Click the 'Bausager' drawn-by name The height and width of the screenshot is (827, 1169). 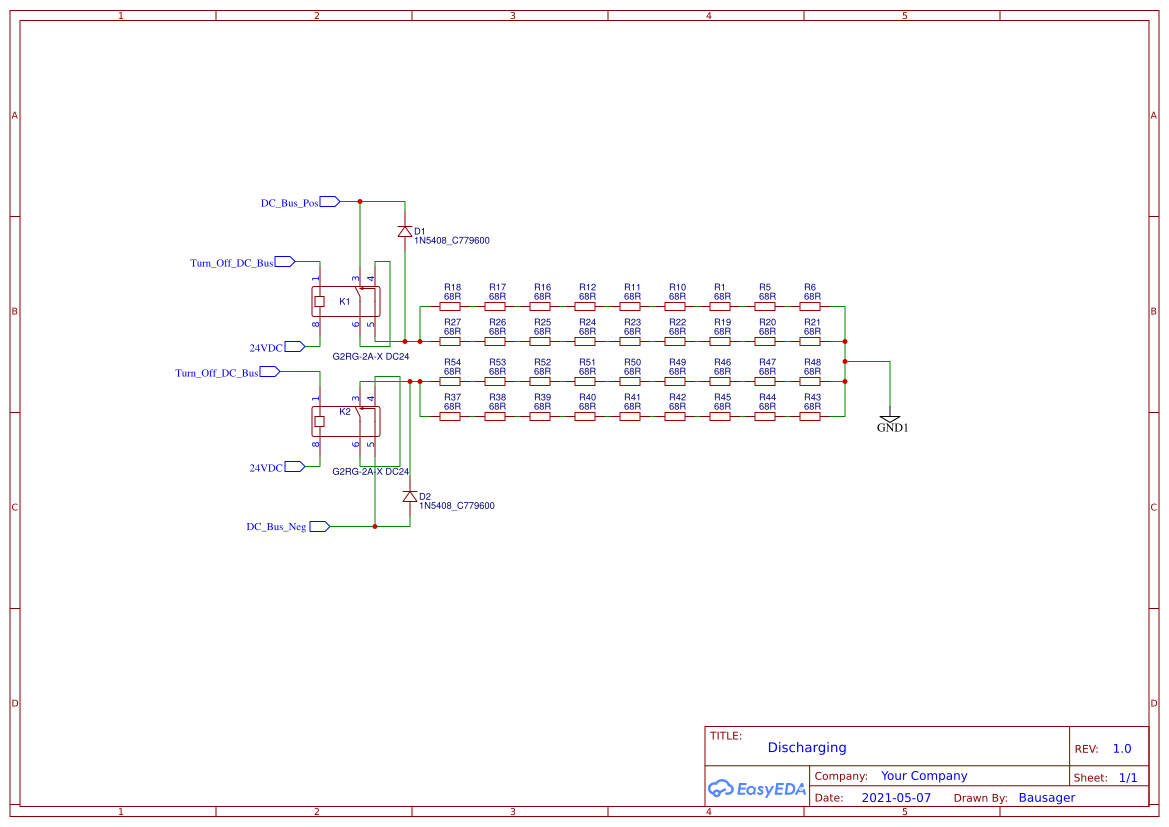click(1046, 798)
